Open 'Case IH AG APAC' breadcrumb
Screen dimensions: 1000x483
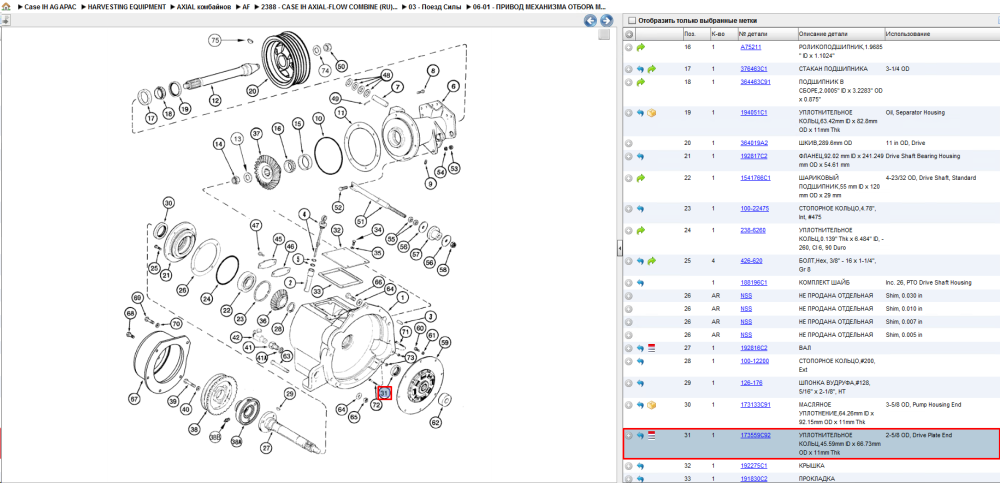[51, 6]
